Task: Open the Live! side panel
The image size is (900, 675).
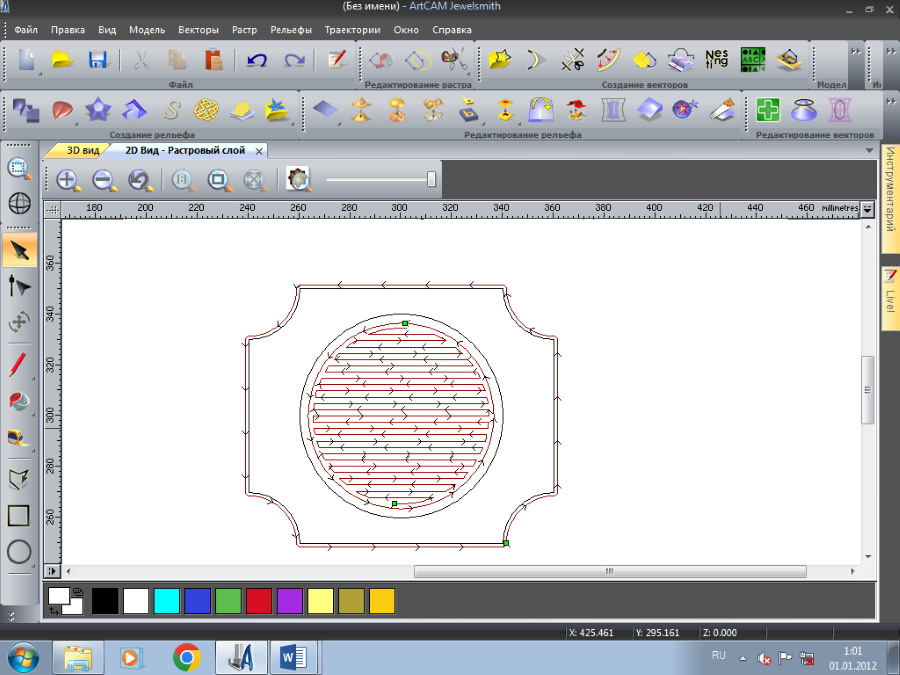Action: [x=888, y=297]
